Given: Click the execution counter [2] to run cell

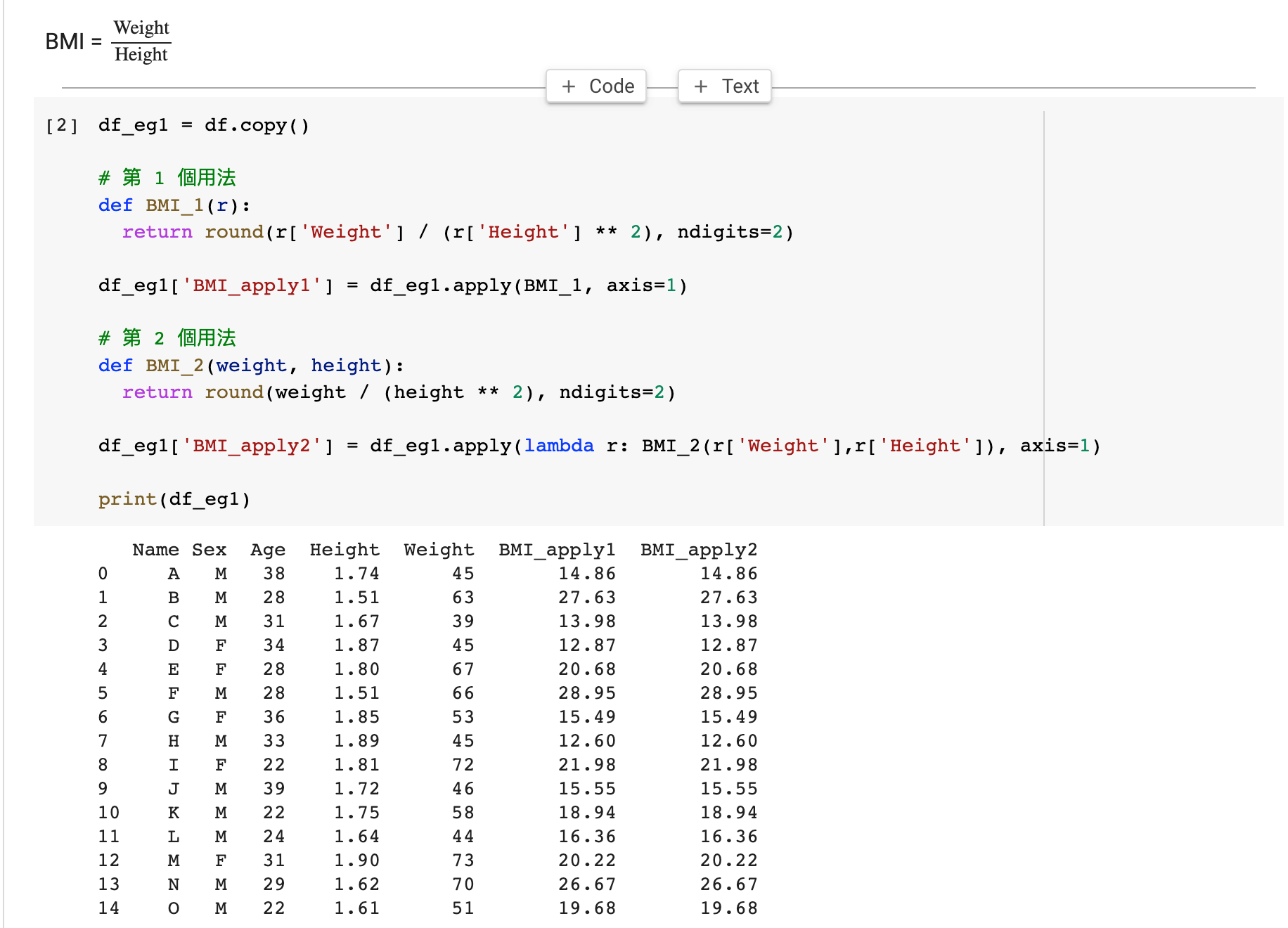Looking at the screenshot, I should coord(62,125).
